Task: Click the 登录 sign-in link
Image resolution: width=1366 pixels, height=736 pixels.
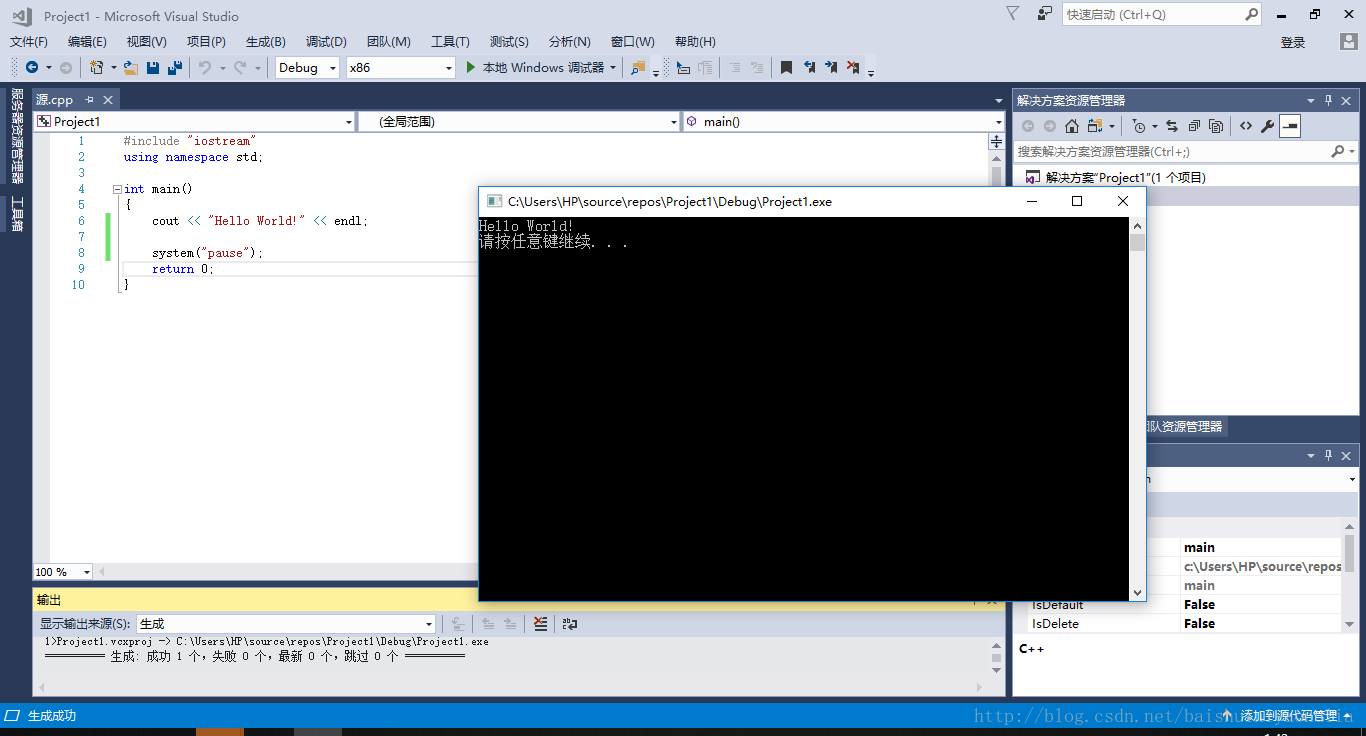Action: 1293,42
